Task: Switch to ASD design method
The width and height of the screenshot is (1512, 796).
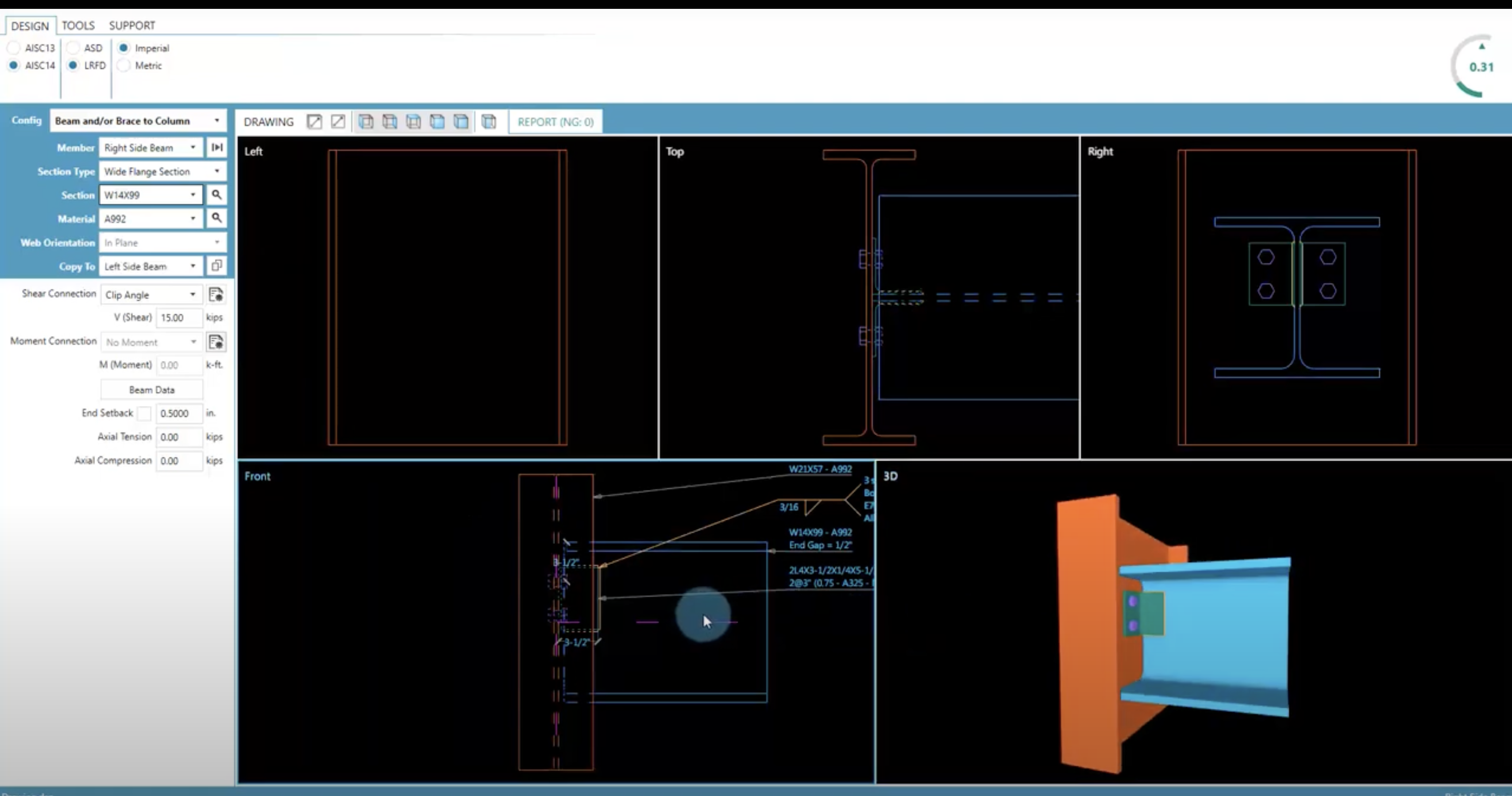Action: pos(72,47)
